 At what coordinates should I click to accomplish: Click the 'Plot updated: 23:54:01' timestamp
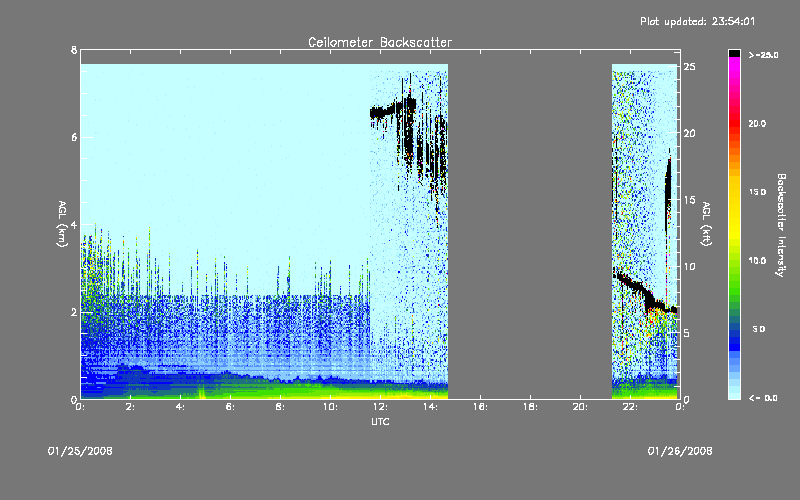(x=697, y=21)
